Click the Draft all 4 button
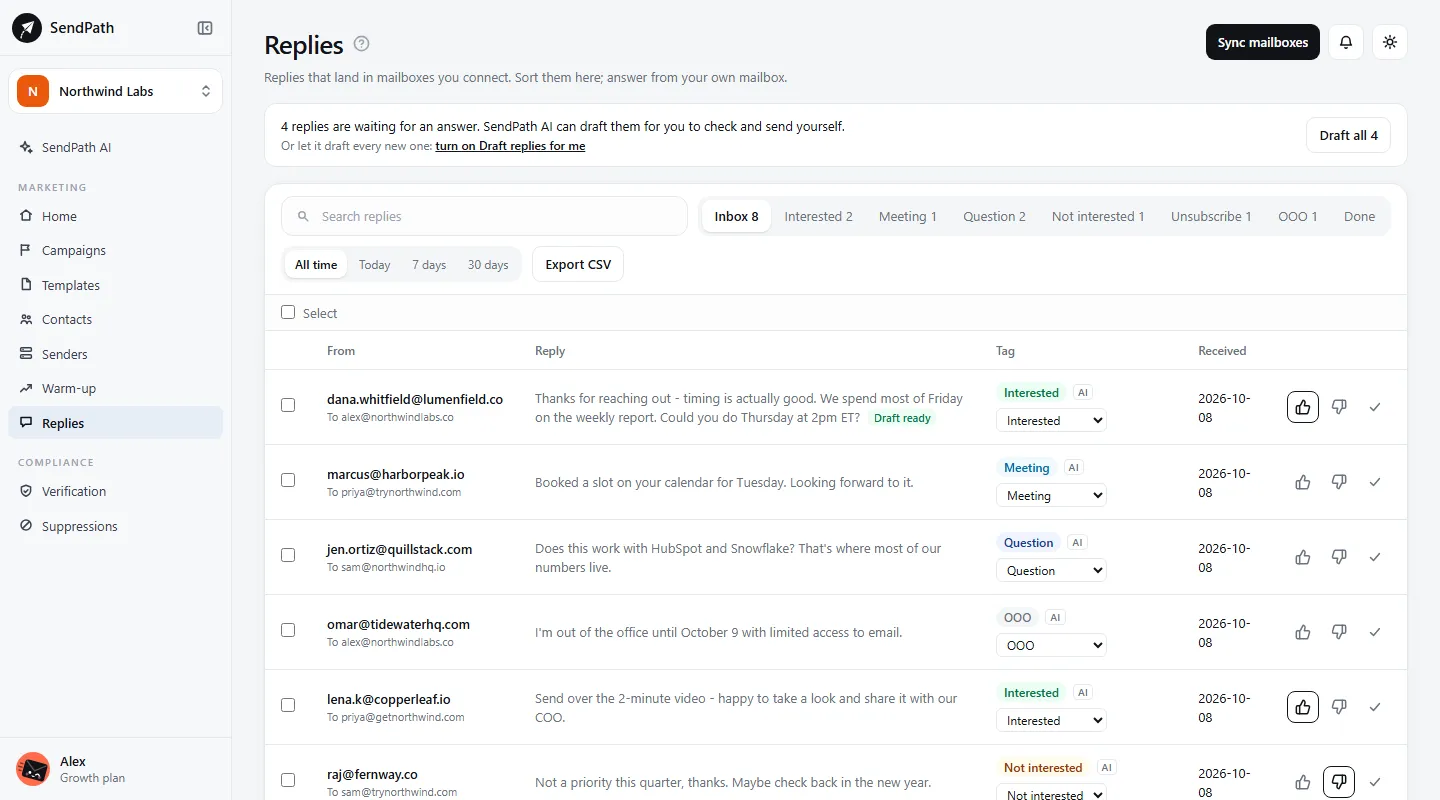 1348,135
